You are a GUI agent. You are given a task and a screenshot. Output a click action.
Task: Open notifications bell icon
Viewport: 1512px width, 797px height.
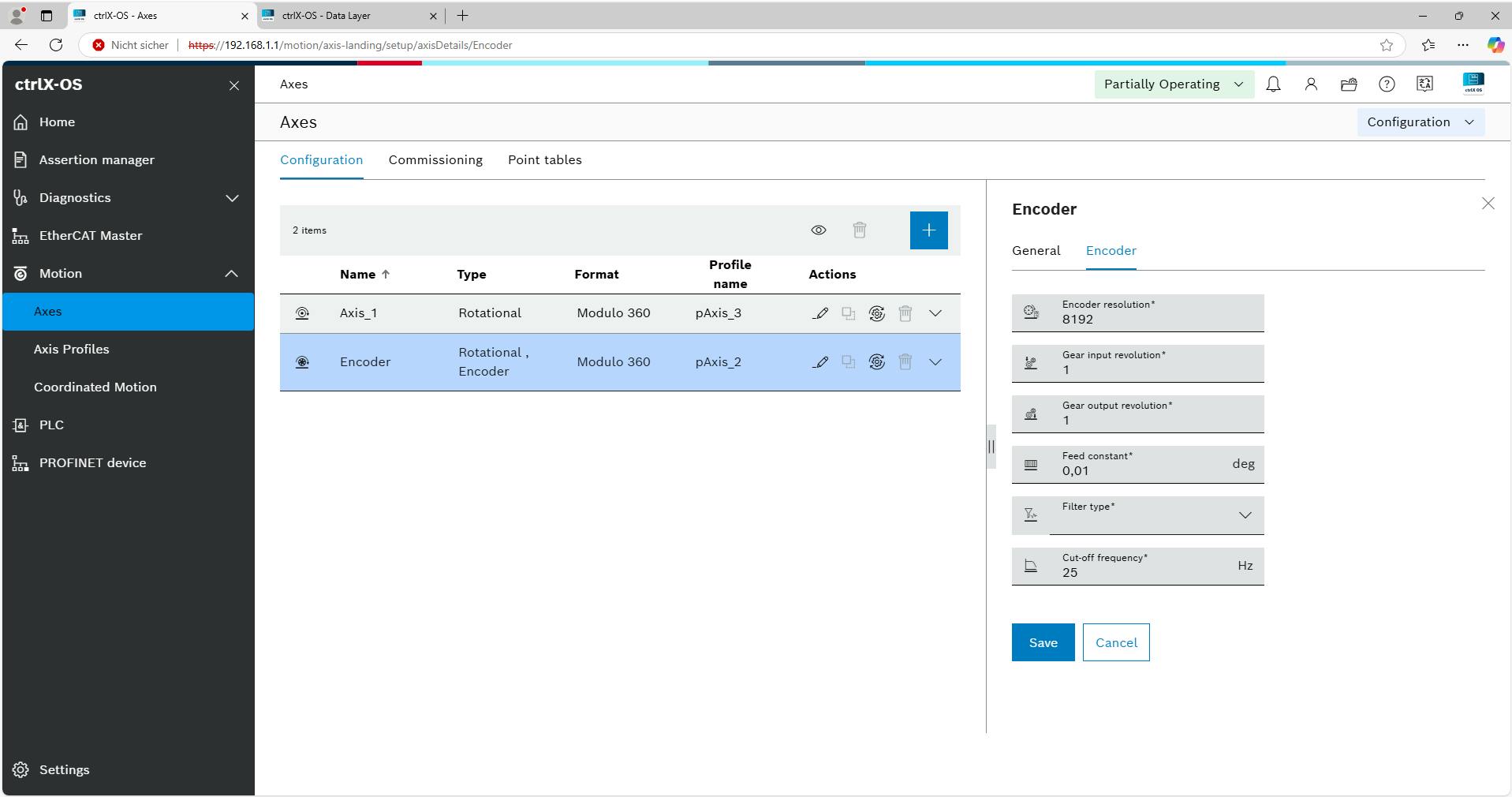pyautogui.click(x=1273, y=84)
